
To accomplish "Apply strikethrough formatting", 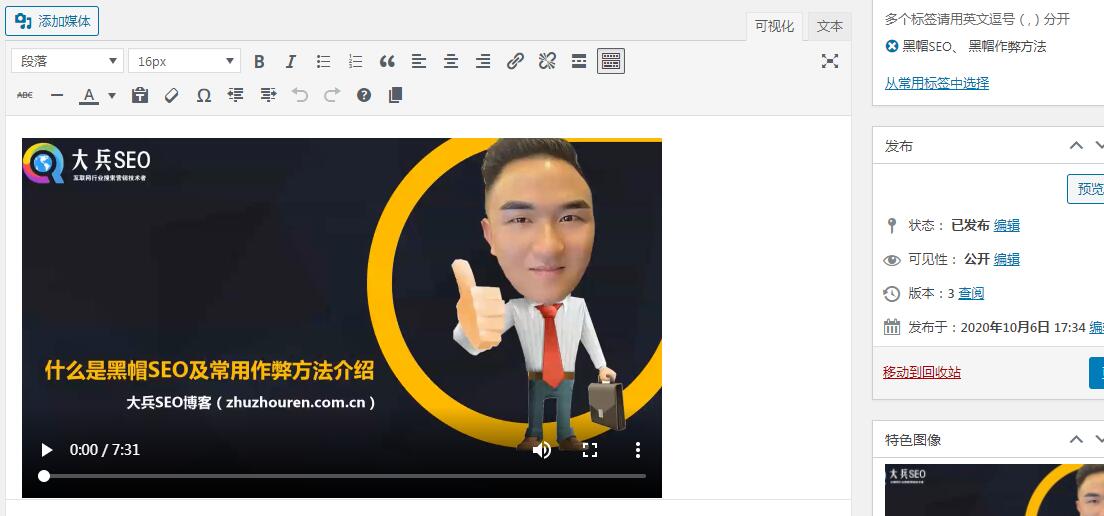I will coord(25,95).
